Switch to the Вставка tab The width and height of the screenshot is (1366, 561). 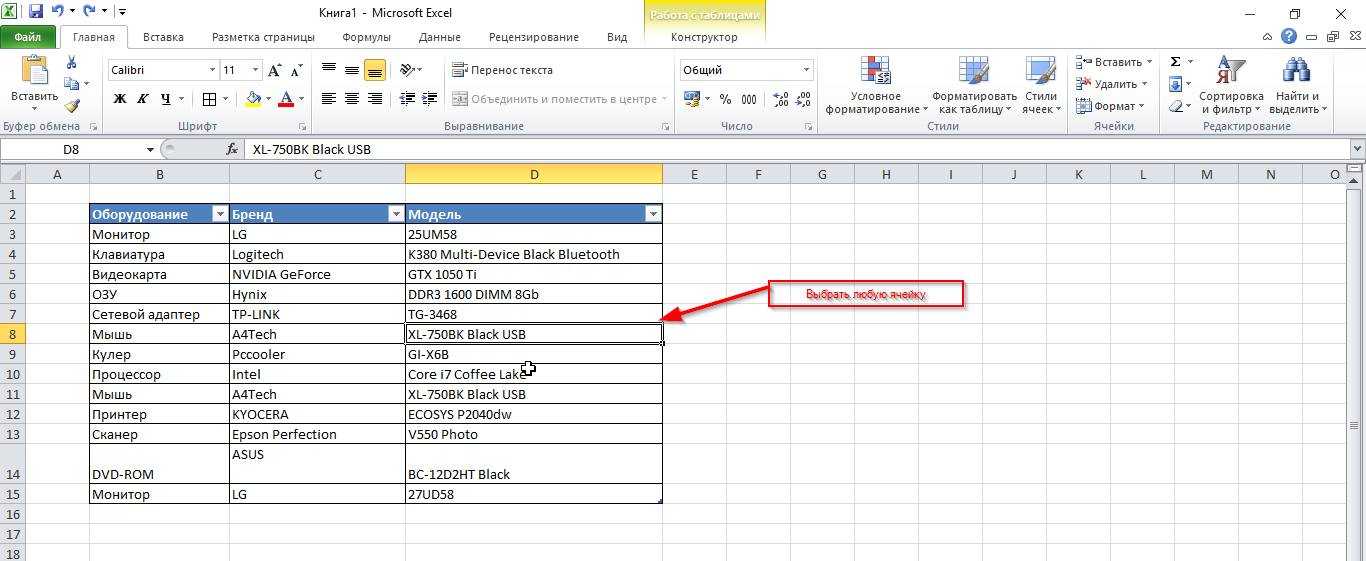tap(163, 37)
